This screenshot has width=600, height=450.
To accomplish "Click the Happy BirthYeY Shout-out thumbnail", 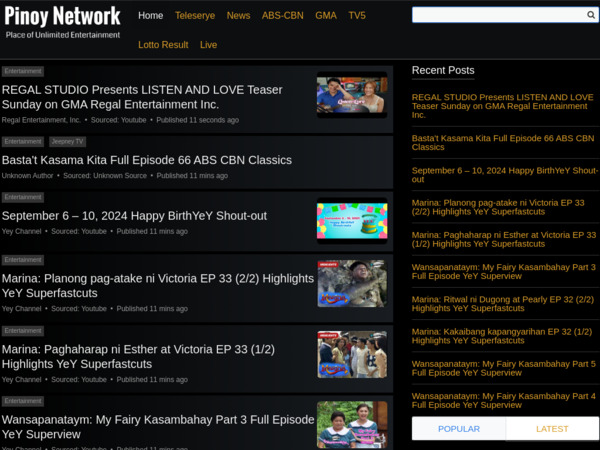I will pos(352,221).
